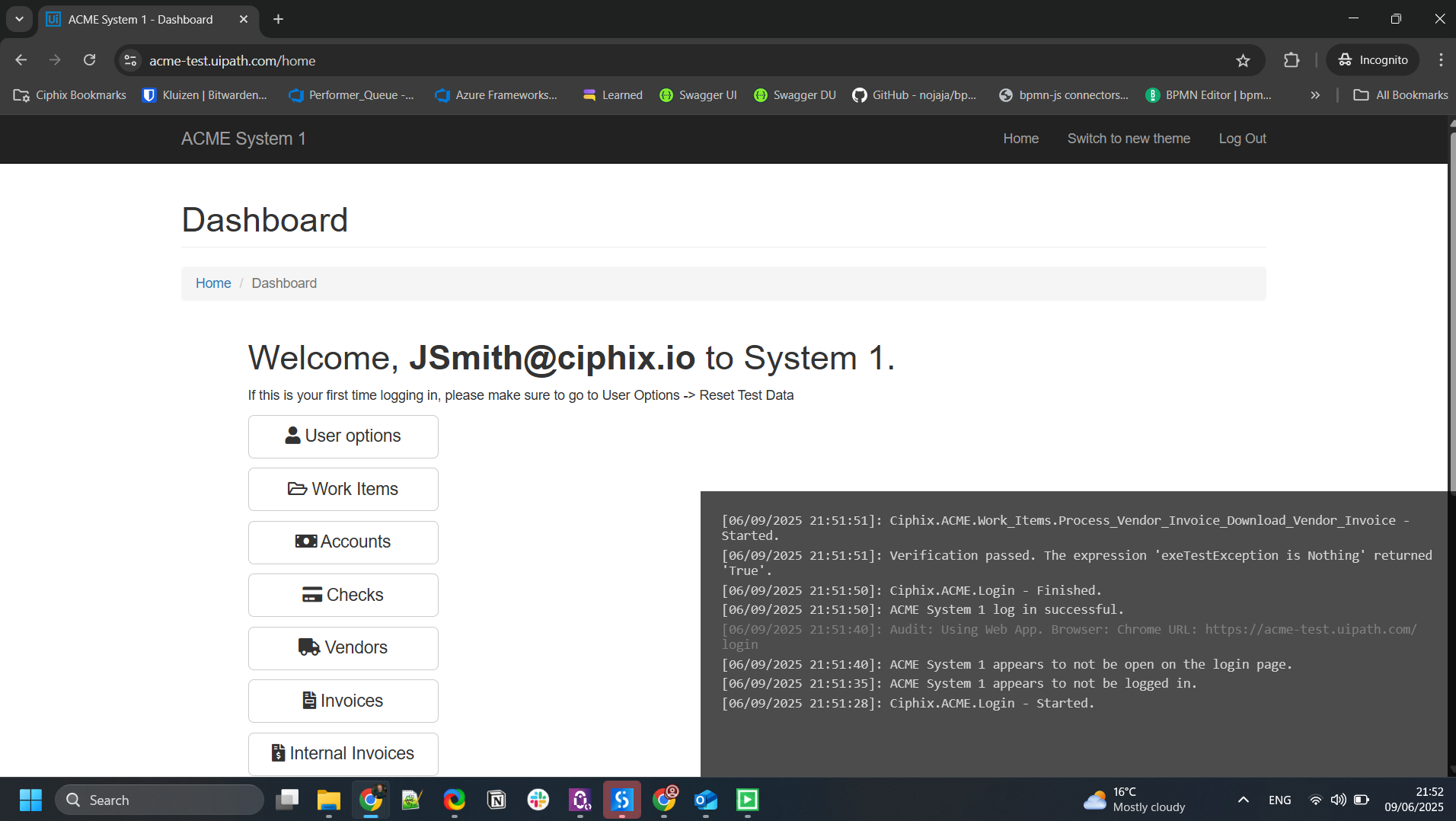1456x821 pixels.
Task: Open the Extensions puzzle icon
Action: 1292,60
